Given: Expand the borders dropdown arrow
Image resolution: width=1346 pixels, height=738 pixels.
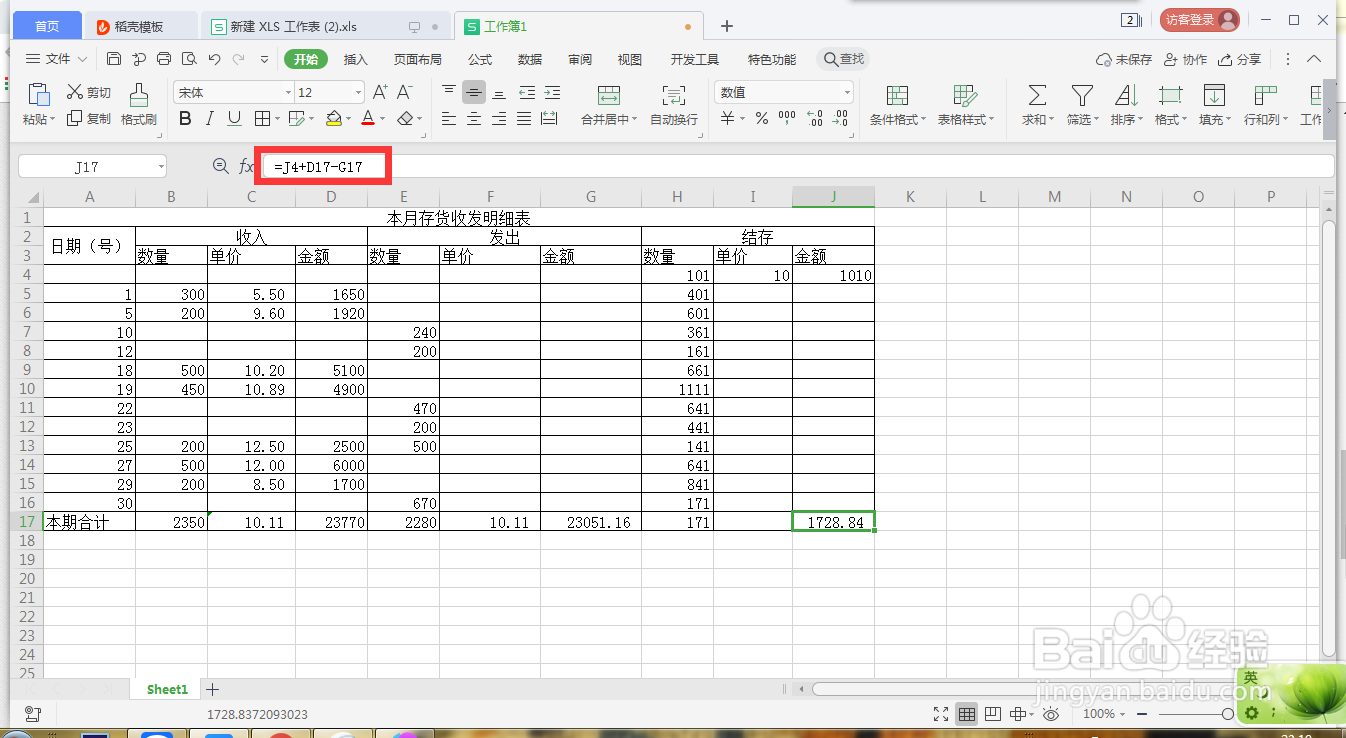Looking at the screenshot, I should coord(278,119).
